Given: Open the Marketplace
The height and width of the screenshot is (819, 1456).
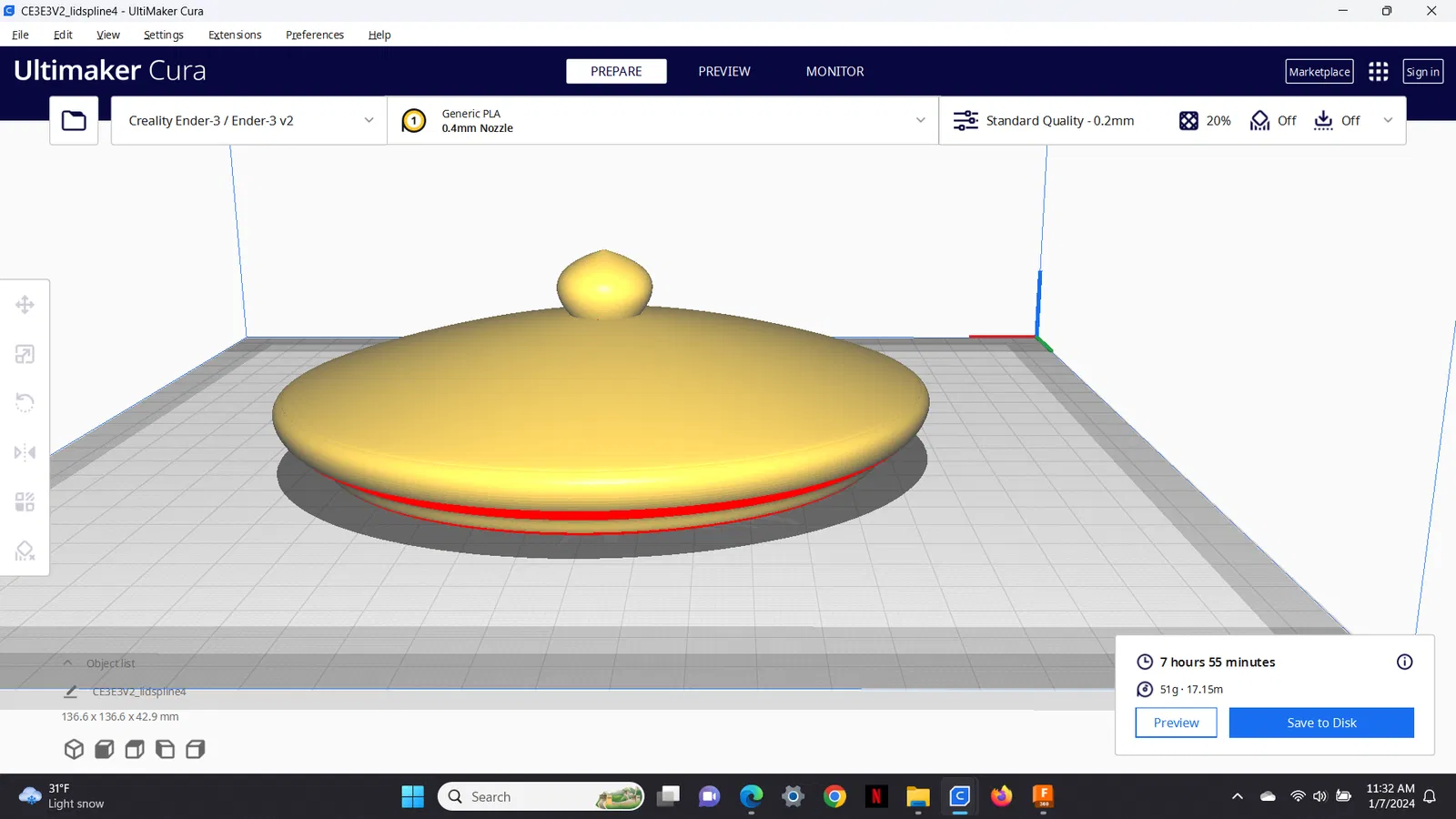Looking at the screenshot, I should (1319, 71).
